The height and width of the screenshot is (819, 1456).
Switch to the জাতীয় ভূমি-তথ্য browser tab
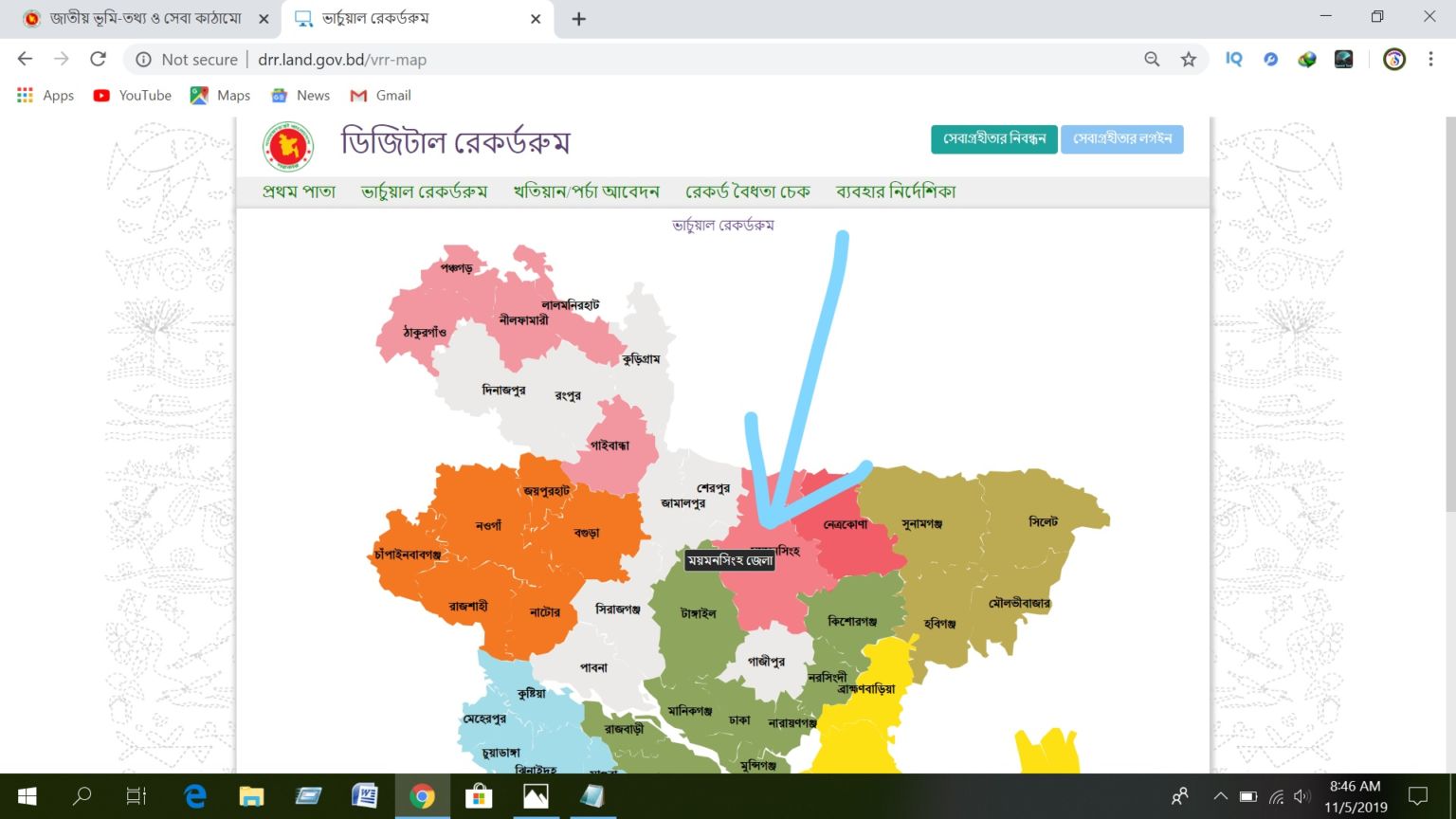click(x=144, y=19)
